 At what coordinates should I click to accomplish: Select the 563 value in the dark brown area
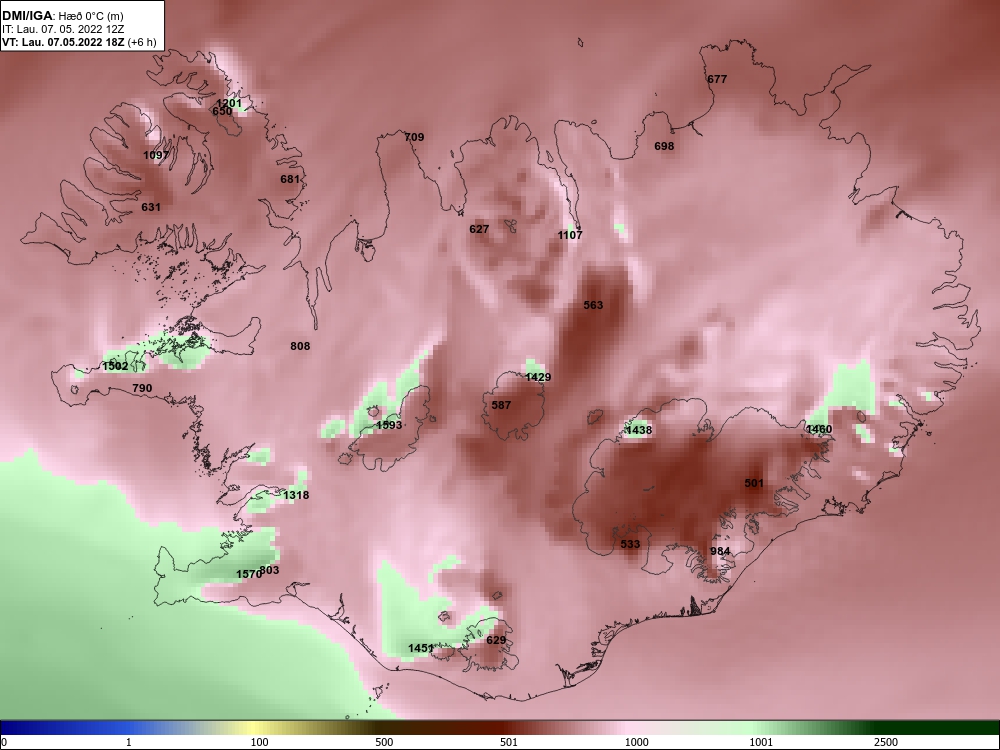593,305
